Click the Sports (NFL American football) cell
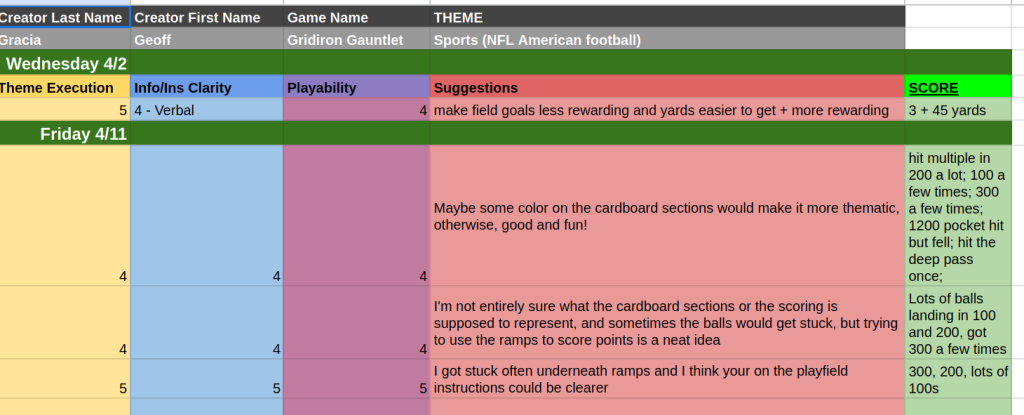 pyautogui.click(x=666, y=40)
